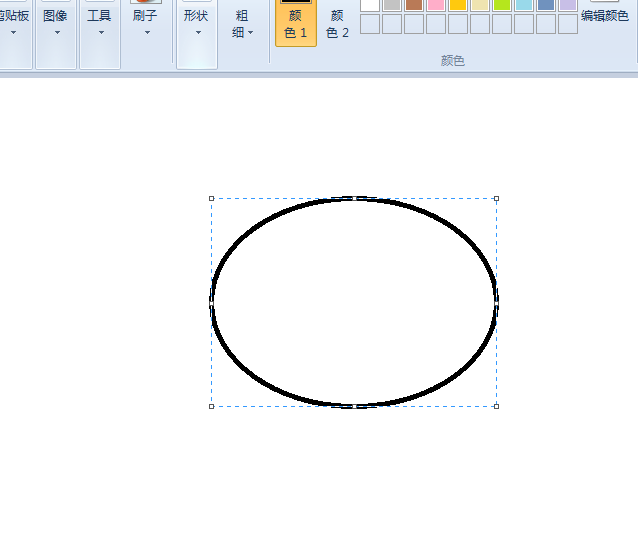Viewport: 638px width, 534px height.
Task: Pick the light gray color swatch
Action: pos(392,4)
